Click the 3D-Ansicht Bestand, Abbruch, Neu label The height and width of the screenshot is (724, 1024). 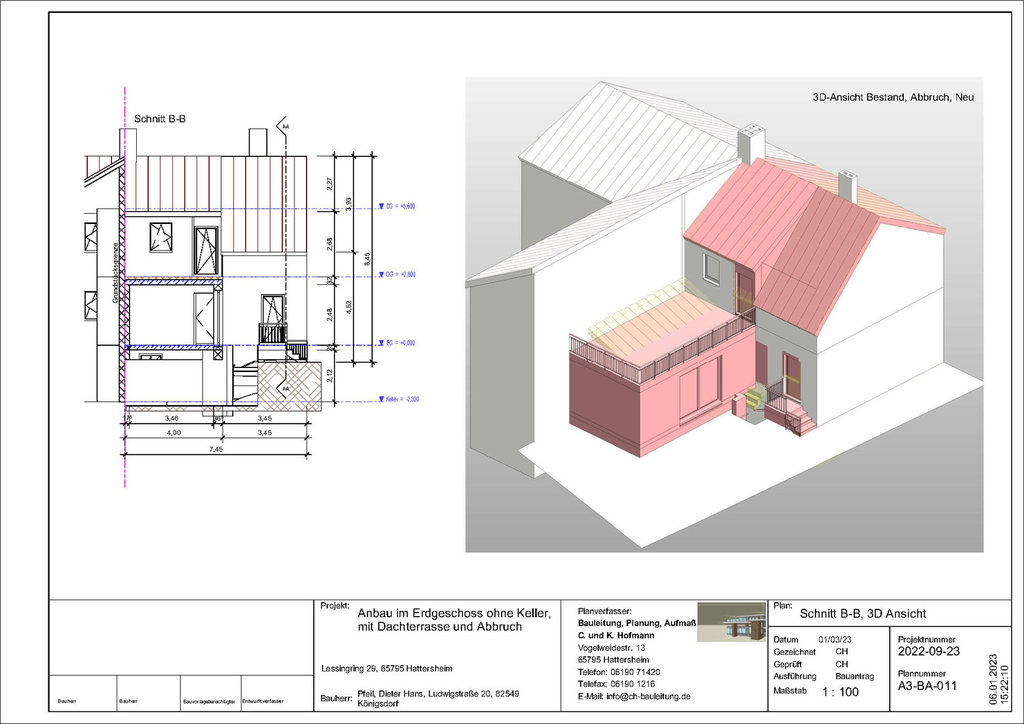pos(892,98)
